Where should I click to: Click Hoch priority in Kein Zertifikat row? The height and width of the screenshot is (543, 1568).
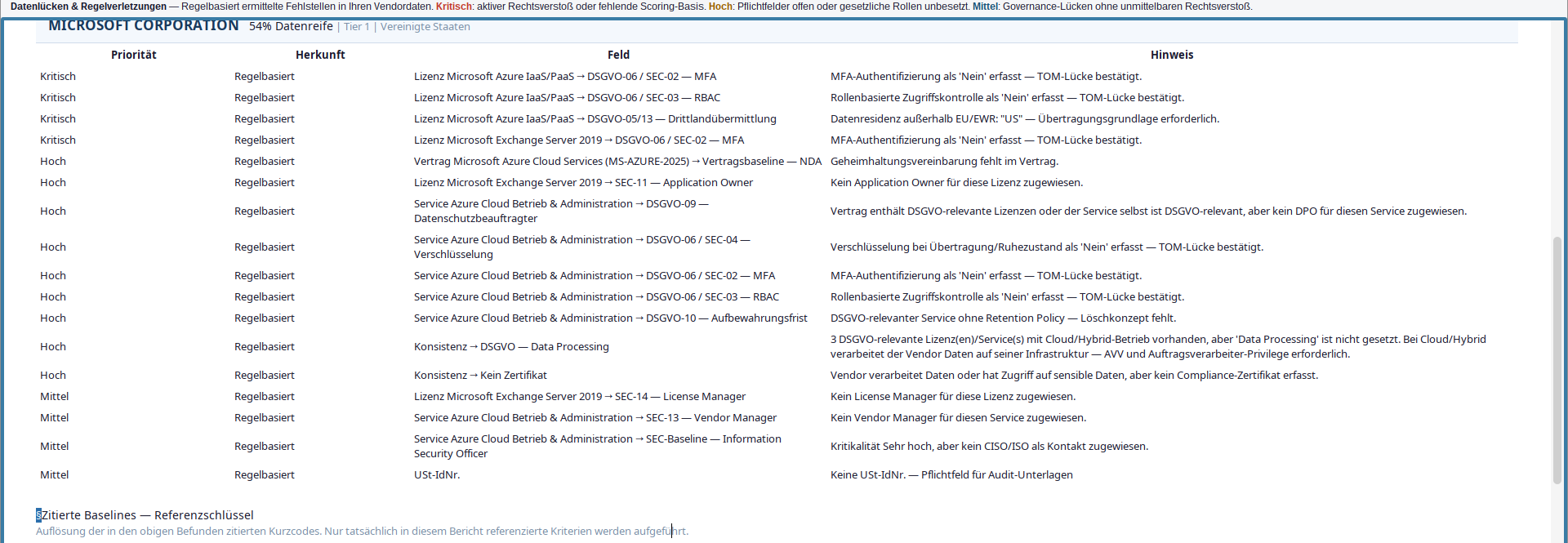coord(53,375)
